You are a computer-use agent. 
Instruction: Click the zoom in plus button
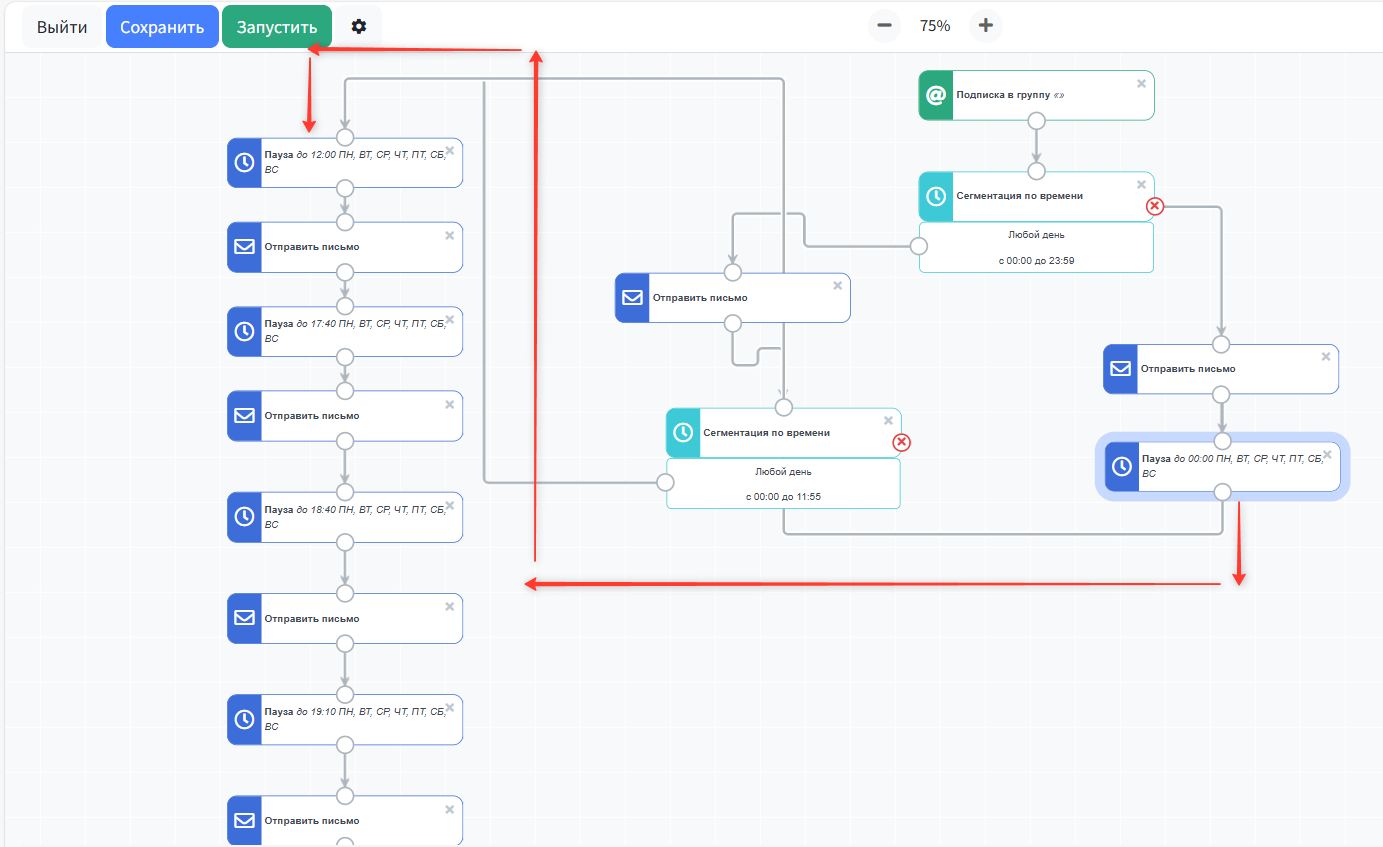[985, 26]
